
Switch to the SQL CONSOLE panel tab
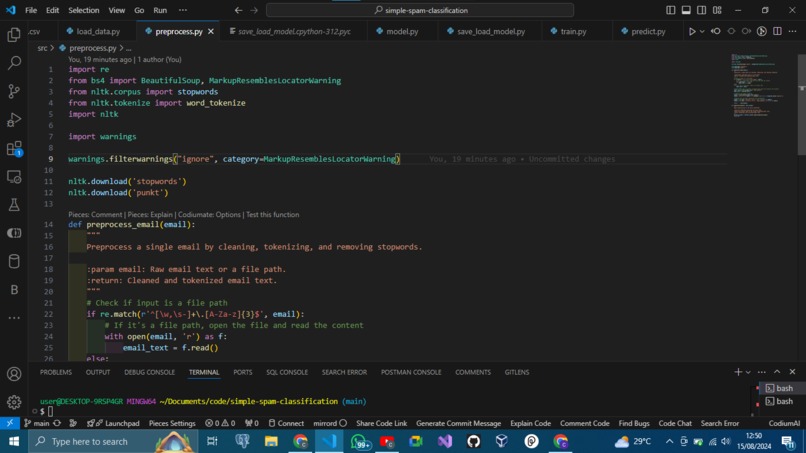pyautogui.click(x=287, y=372)
